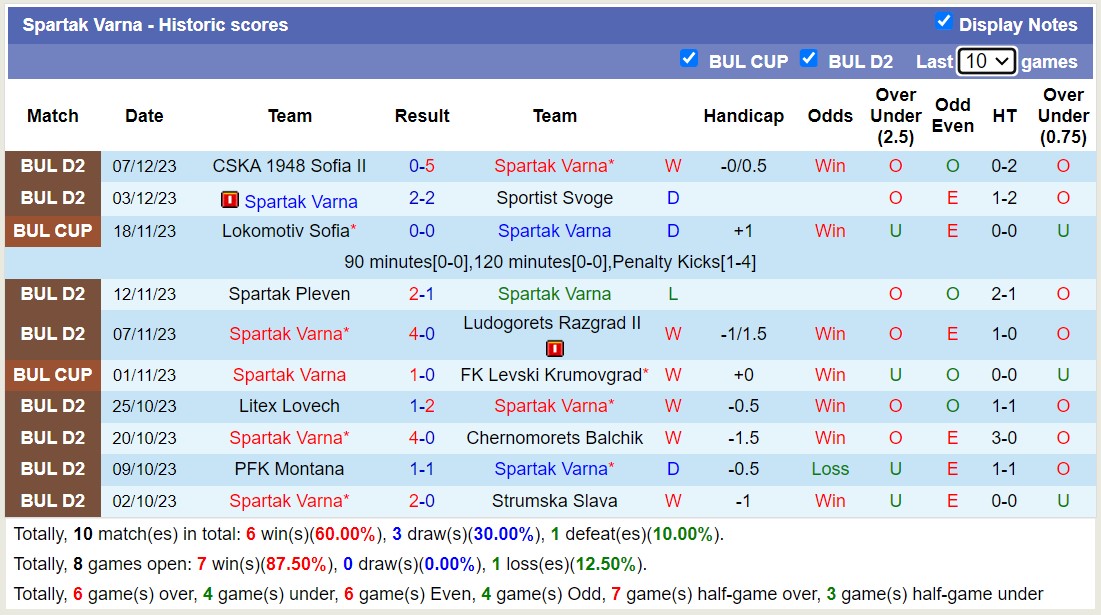The height and width of the screenshot is (615, 1101).
Task: Click the PFK Montana team name
Action: pyautogui.click(x=289, y=469)
